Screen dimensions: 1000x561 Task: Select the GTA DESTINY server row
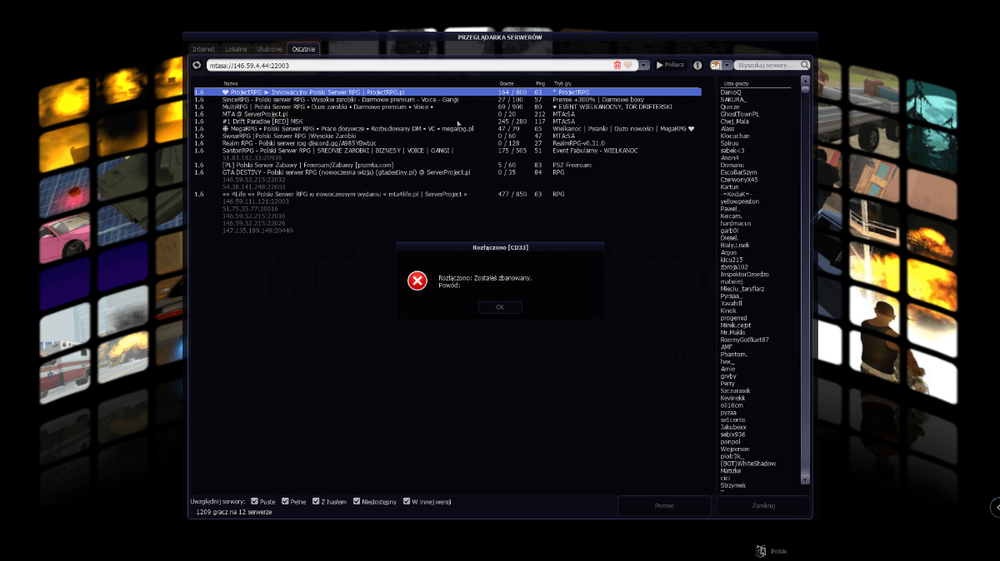(x=447, y=172)
